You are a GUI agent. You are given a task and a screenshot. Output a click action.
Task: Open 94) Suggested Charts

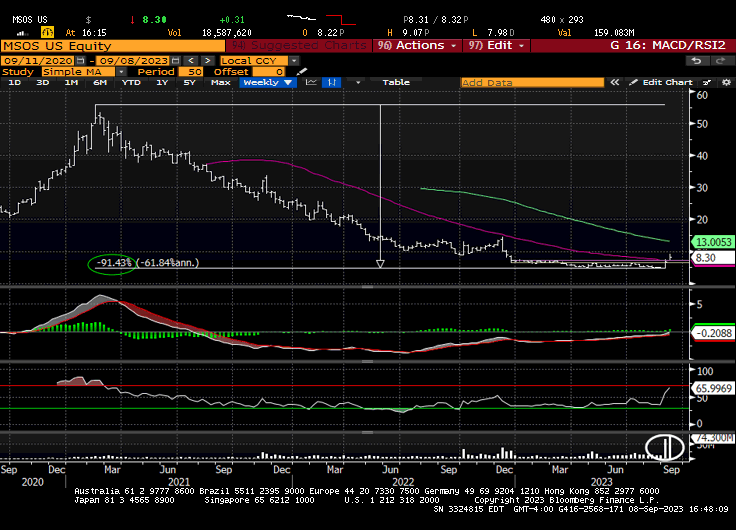click(x=299, y=46)
